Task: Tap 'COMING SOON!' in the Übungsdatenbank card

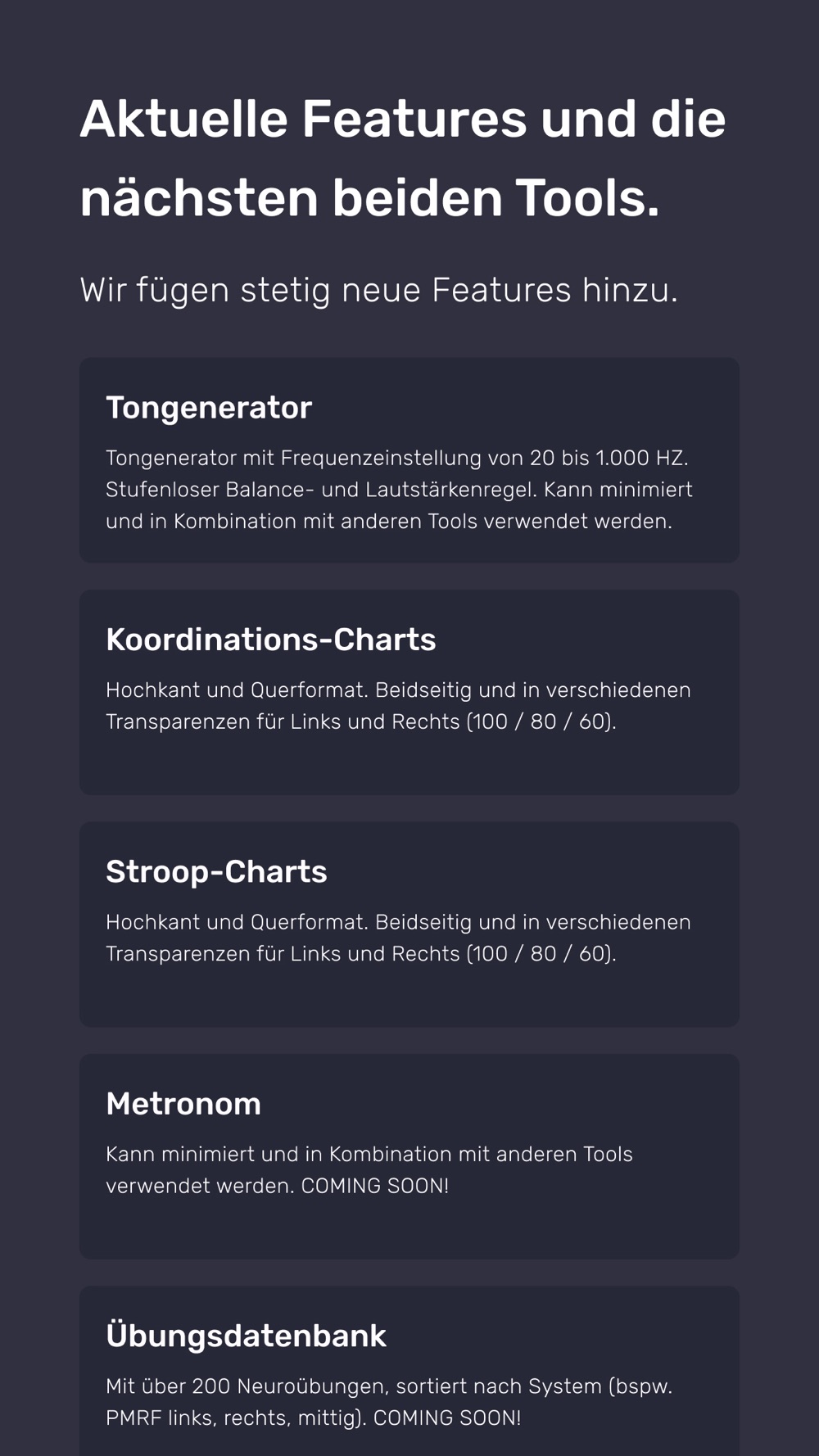Action: click(x=447, y=1418)
